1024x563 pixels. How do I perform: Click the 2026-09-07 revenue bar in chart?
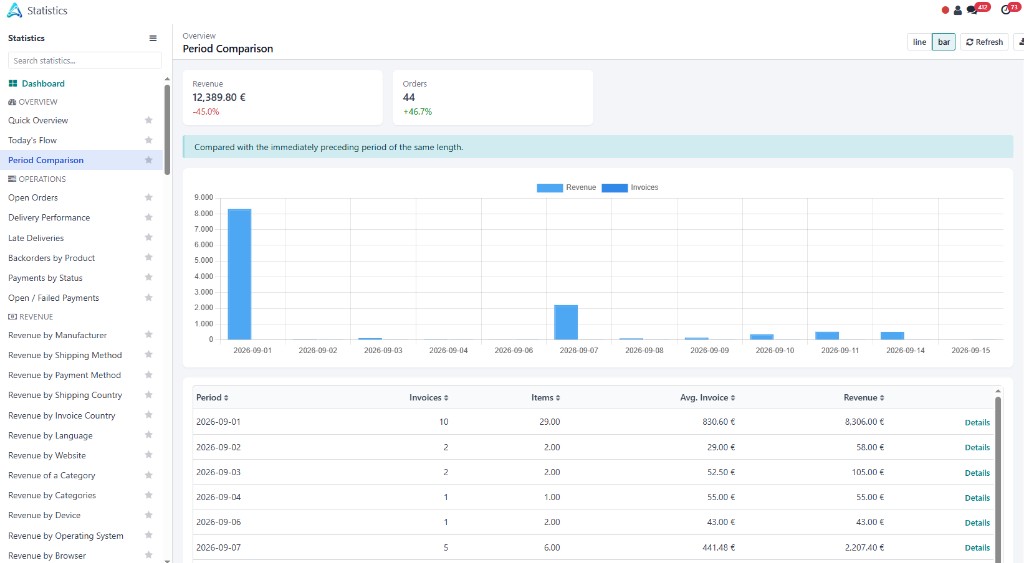click(566, 322)
